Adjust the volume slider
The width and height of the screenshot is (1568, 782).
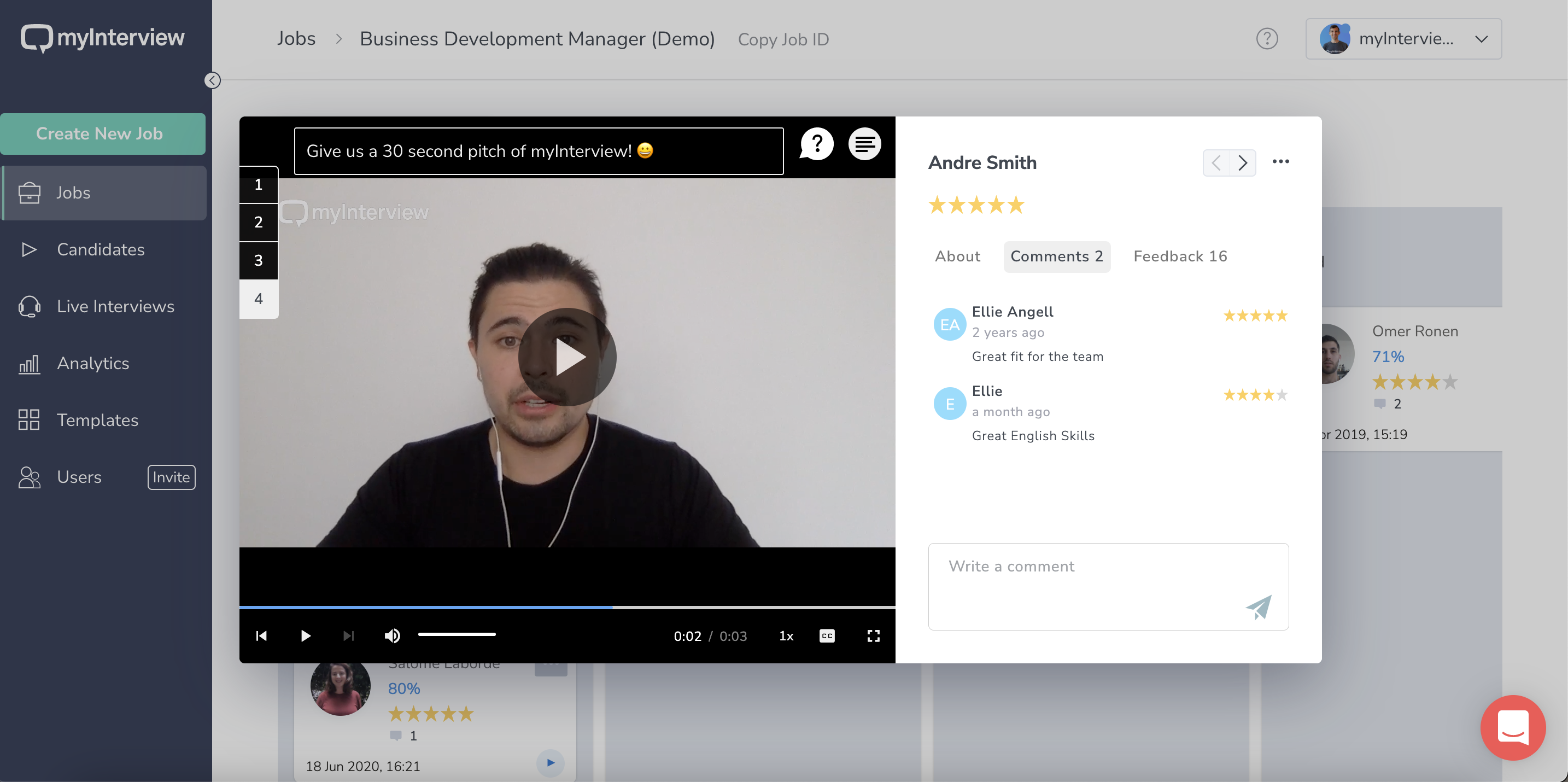click(x=457, y=634)
